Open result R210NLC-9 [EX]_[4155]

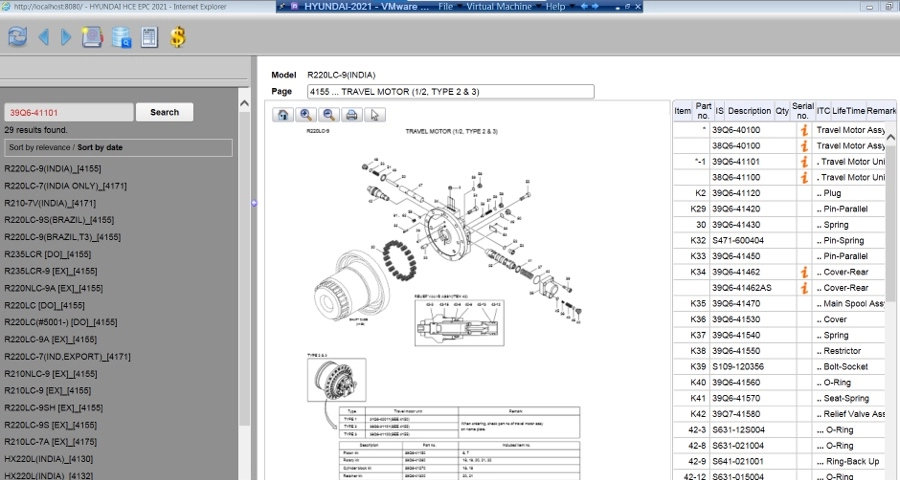click(51, 374)
